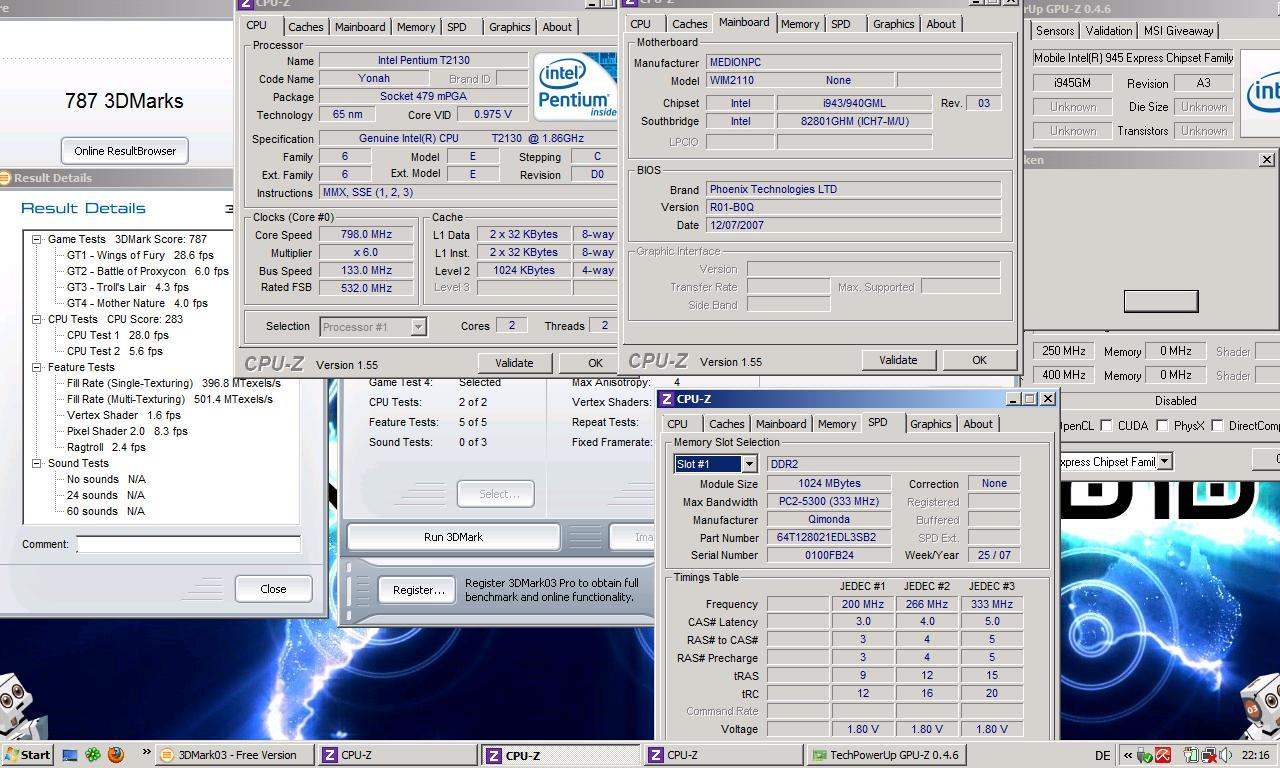Screen dimensions: 1280x768
Task: Open Graphics tab in processor CPU-Z window
Action: (x=509, y=27)
